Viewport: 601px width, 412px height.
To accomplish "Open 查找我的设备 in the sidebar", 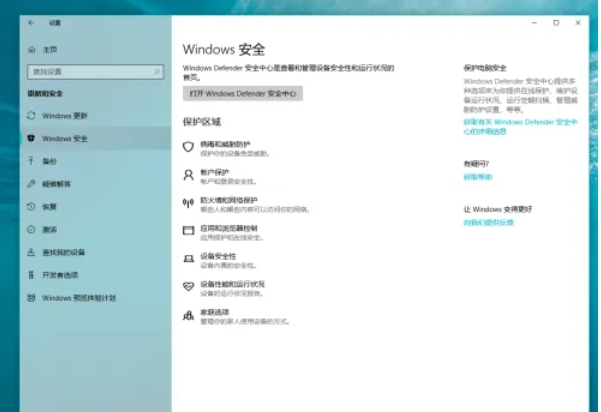I will (x=63, y=252).
